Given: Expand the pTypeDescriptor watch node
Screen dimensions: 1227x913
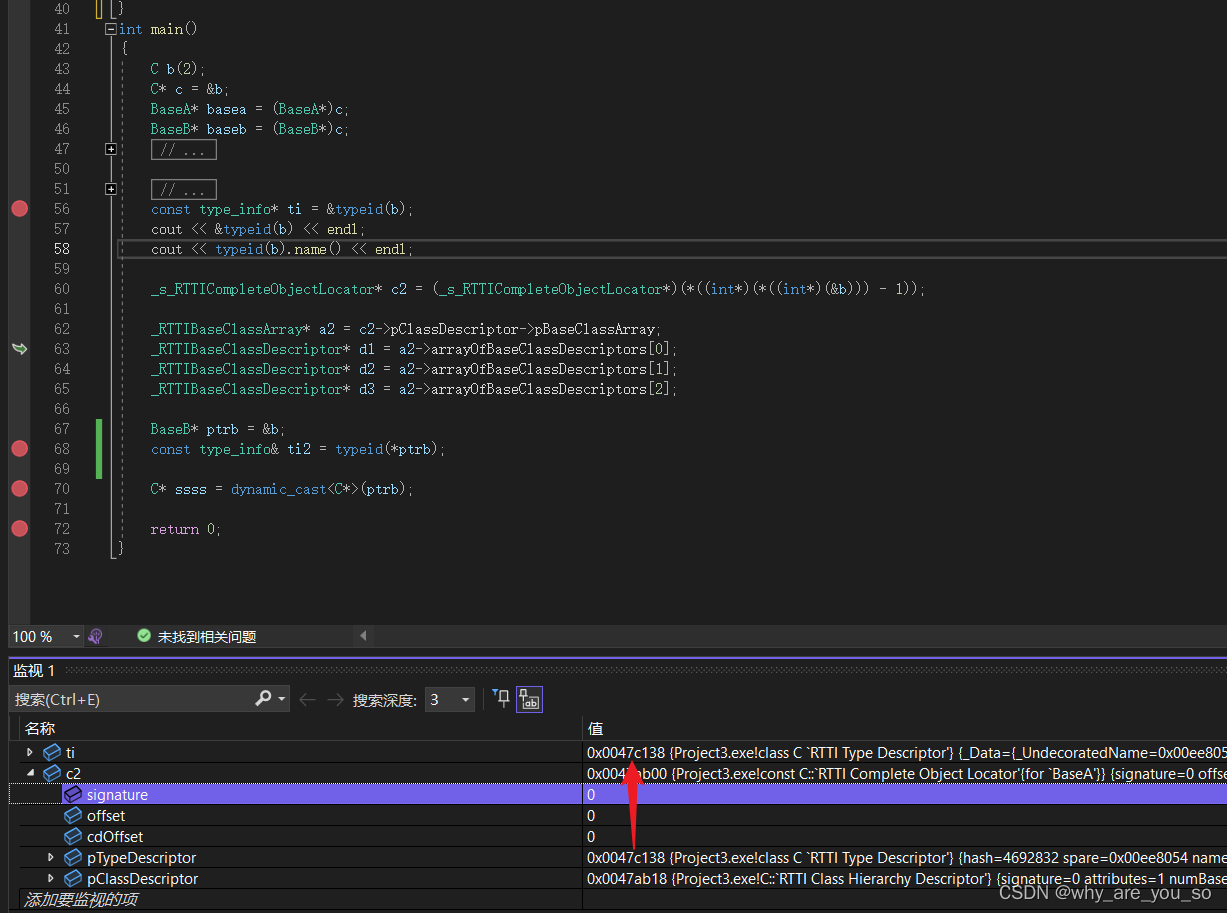Looking at the screenshot, I should coord(50,857).
